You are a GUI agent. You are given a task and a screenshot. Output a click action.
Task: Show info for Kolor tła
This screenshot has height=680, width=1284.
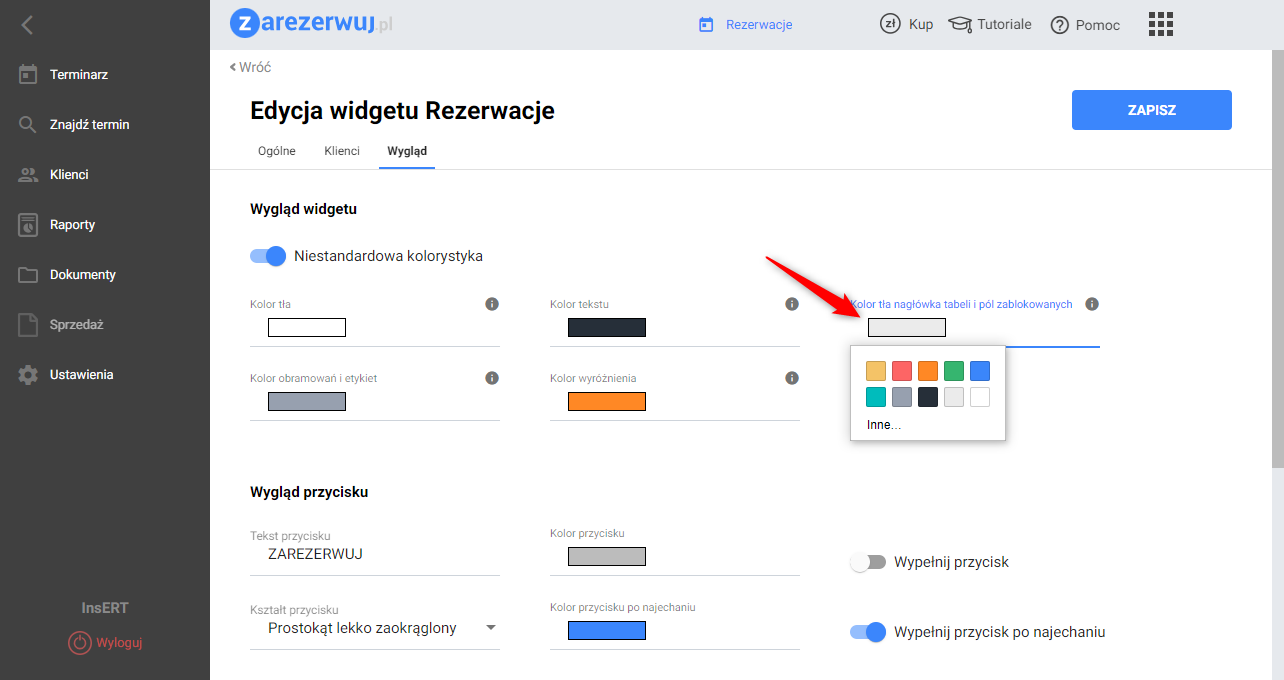[x=492, y=304]
